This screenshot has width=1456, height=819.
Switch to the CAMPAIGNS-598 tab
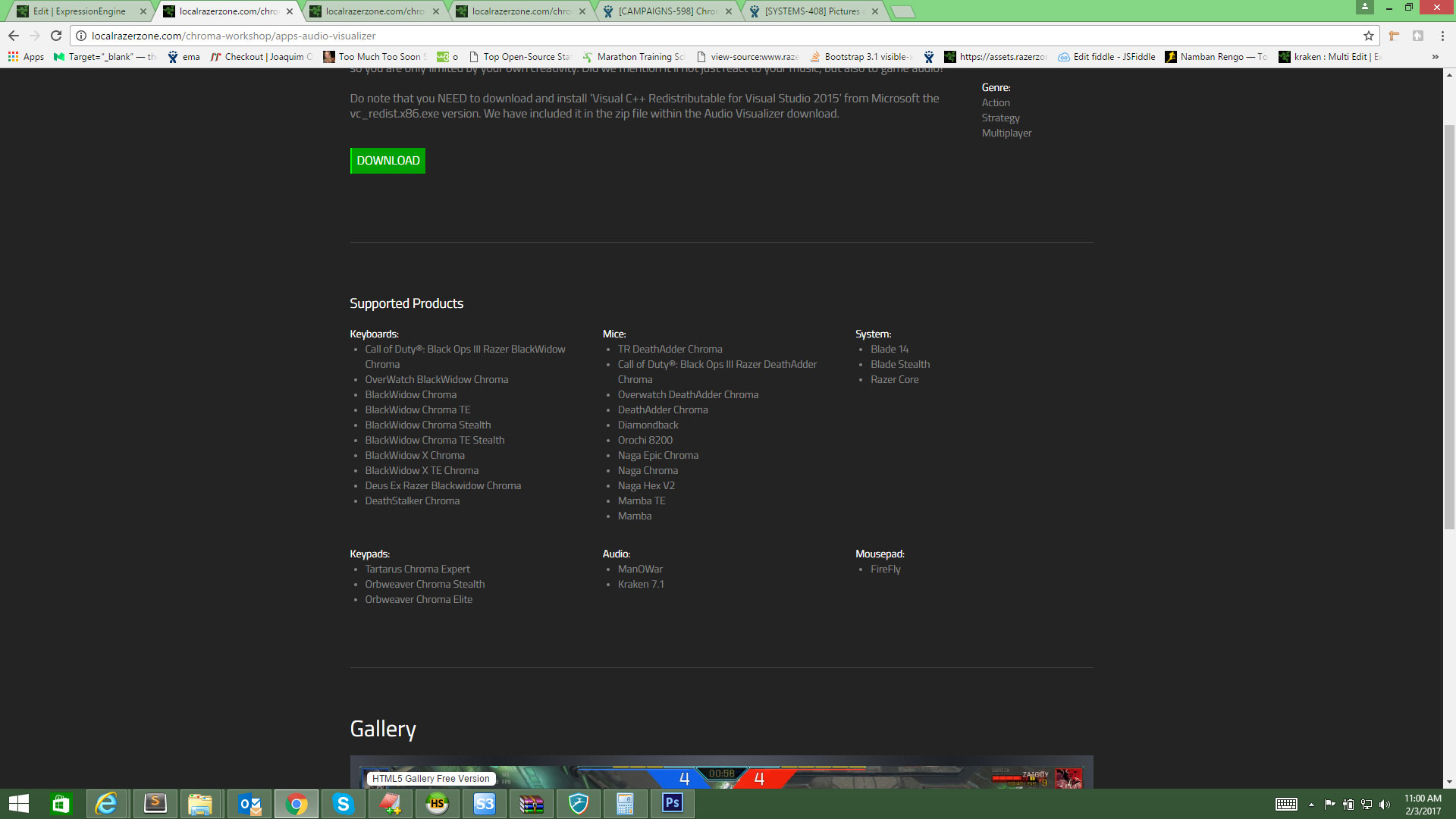coord(668,11)
